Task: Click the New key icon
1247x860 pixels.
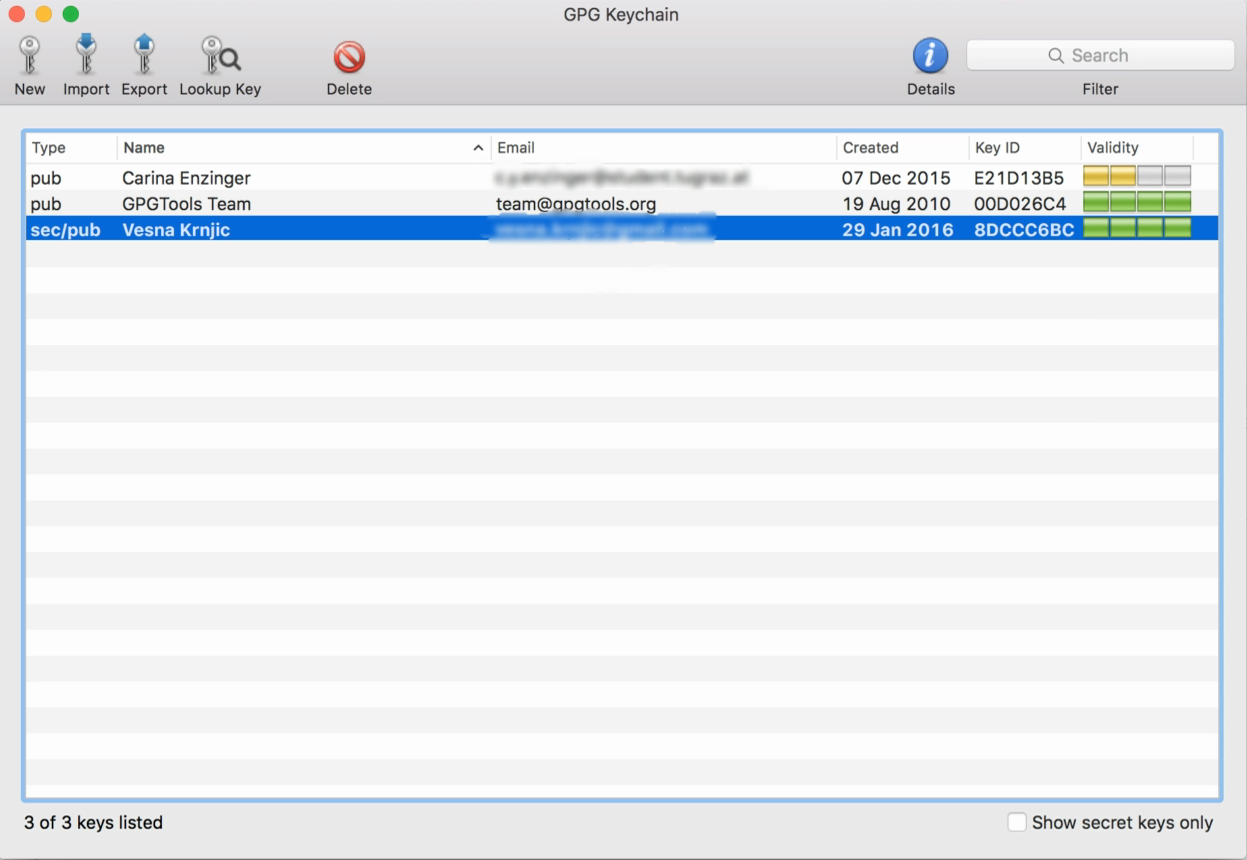Action: 29,56
